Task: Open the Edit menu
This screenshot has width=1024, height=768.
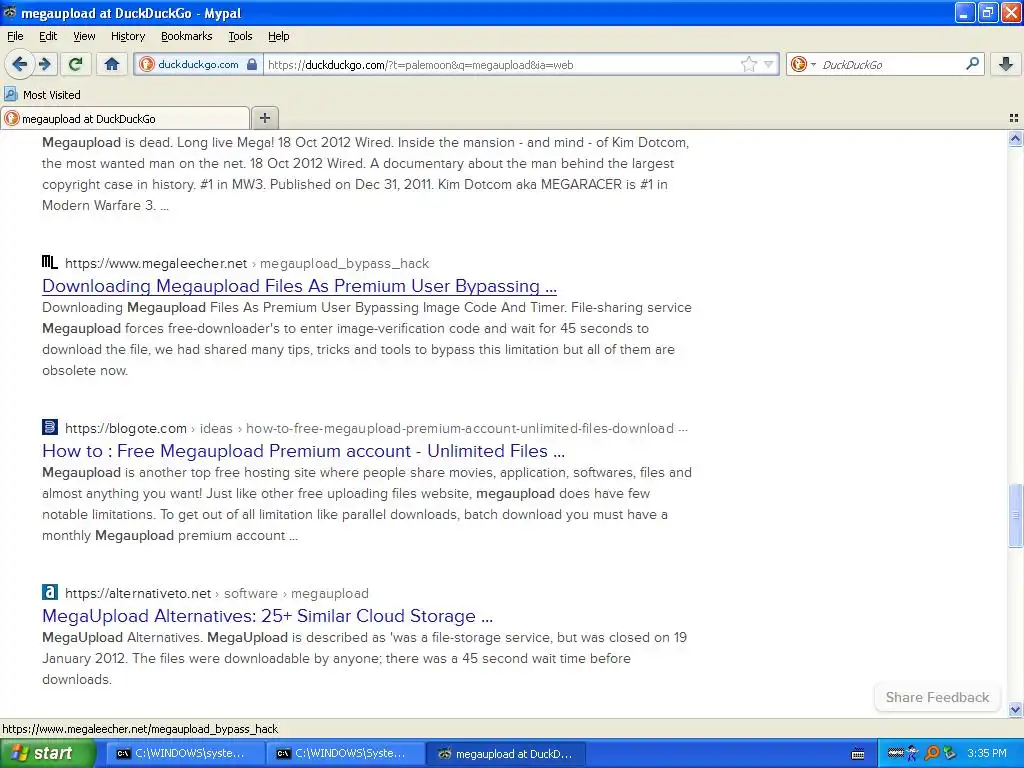Action: pos(48,36)
